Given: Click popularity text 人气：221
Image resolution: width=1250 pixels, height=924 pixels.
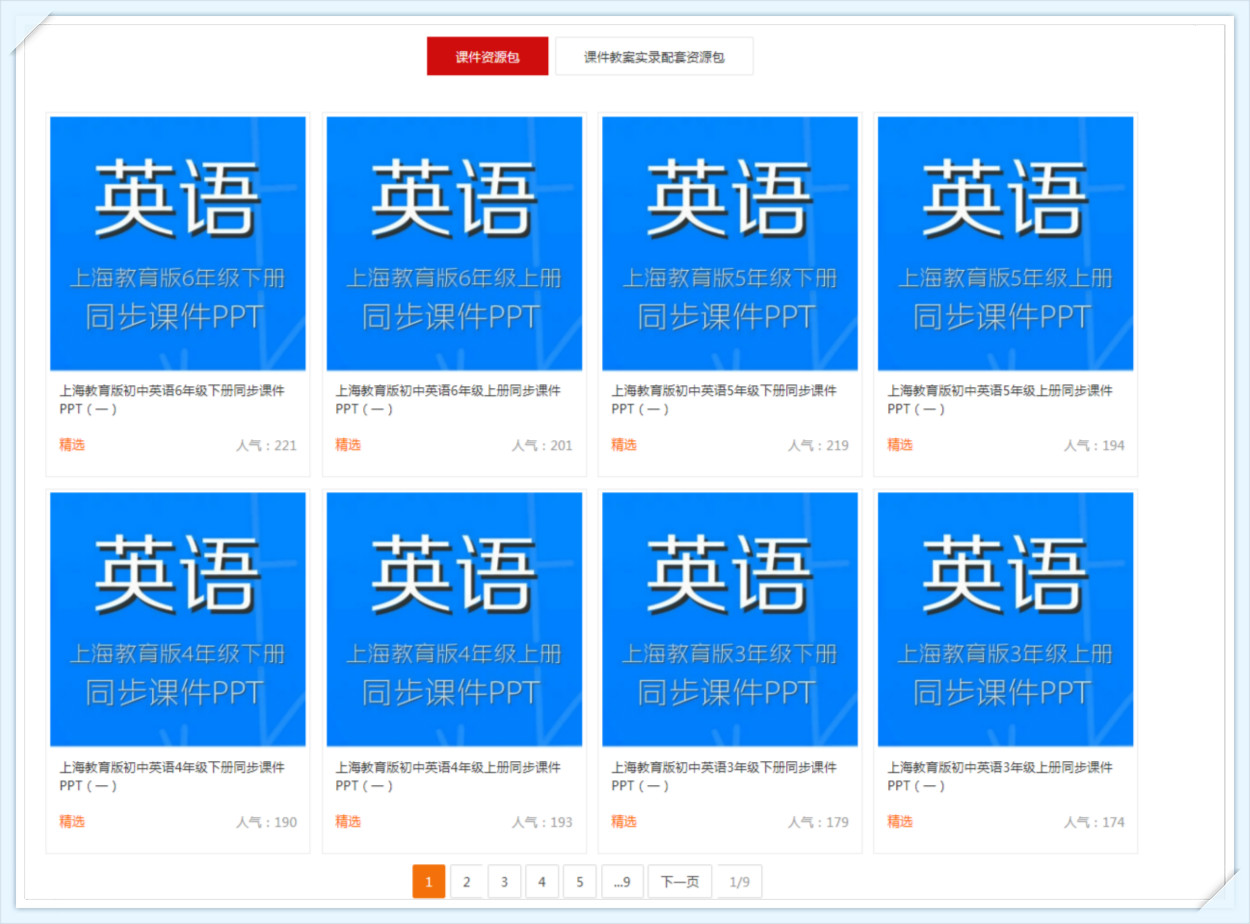Looking at the screenshot, I should click(x=266, y=445).
